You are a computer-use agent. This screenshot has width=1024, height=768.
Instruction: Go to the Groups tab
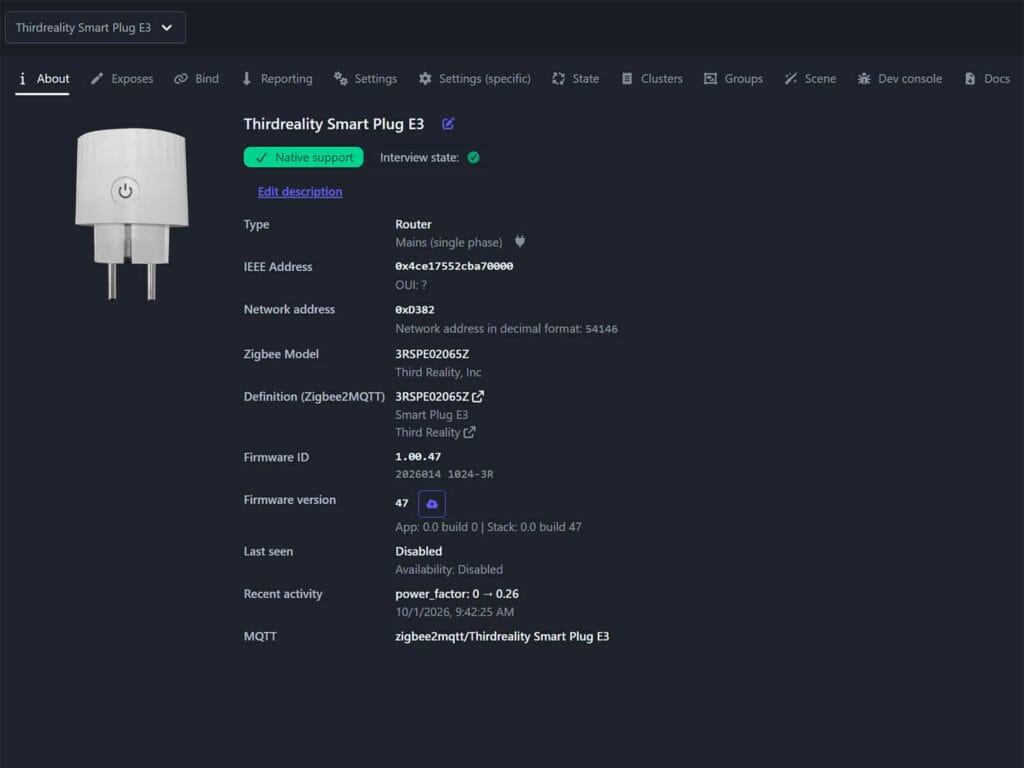(x=733, y=79)
